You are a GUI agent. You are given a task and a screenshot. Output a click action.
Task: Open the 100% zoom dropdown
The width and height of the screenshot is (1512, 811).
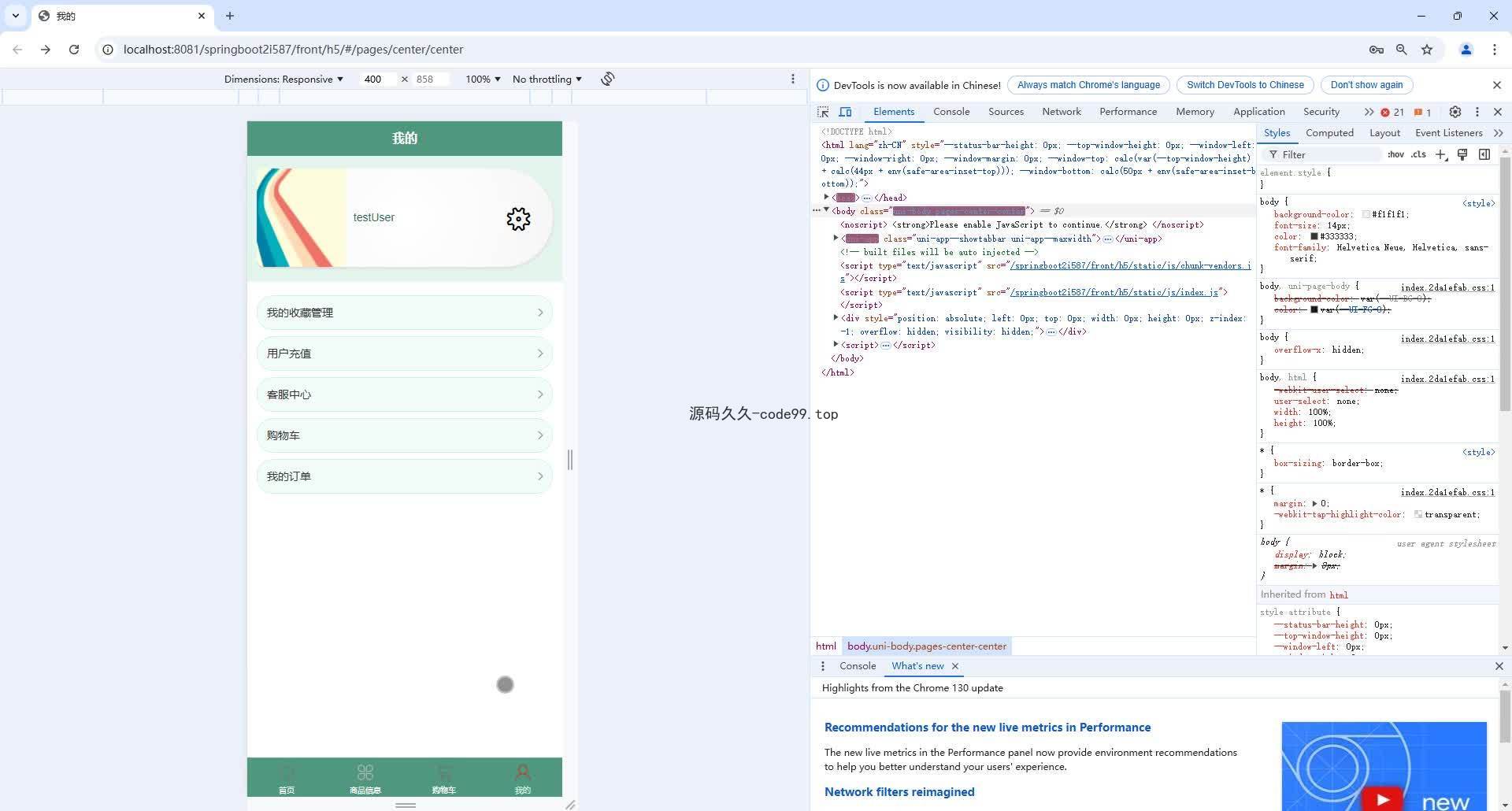click(483, 79)
